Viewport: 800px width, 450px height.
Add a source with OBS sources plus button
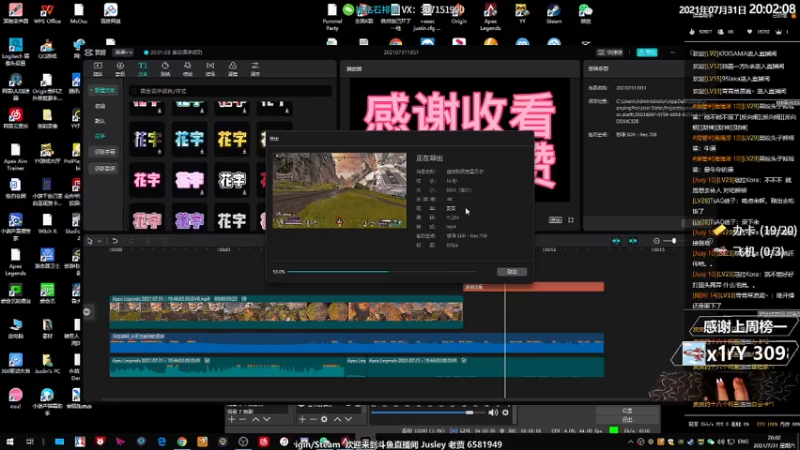click(302, 419)
